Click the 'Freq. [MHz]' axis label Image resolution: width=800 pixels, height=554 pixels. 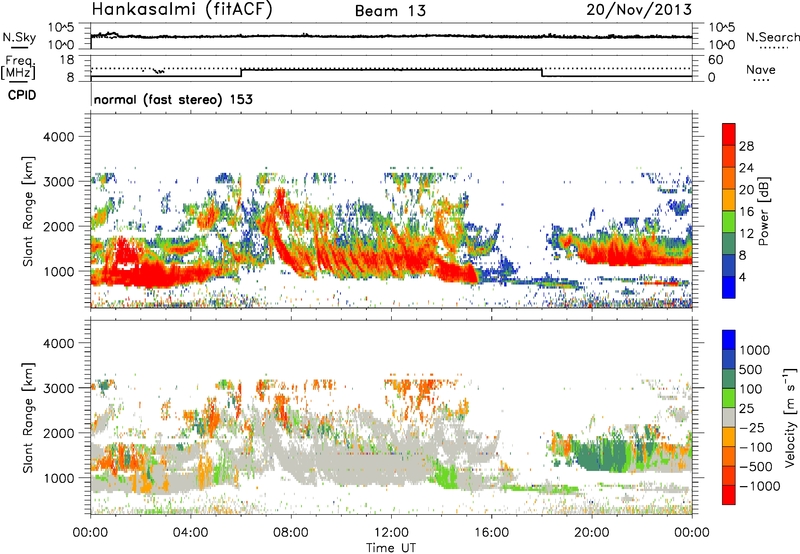click(18, 67)
